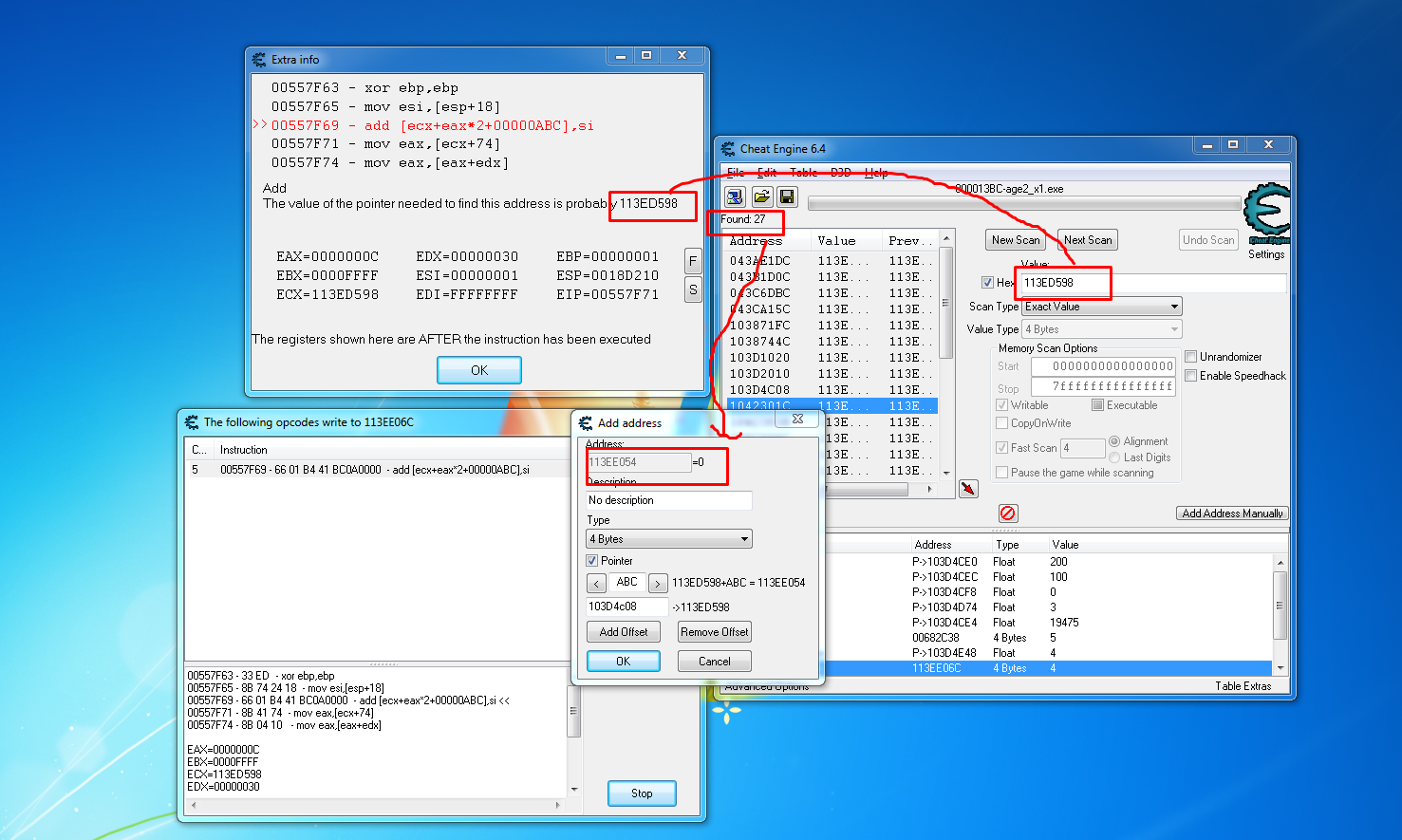Open the Table menu
The width and height of the screenshot is (1402, 840).
803,173
